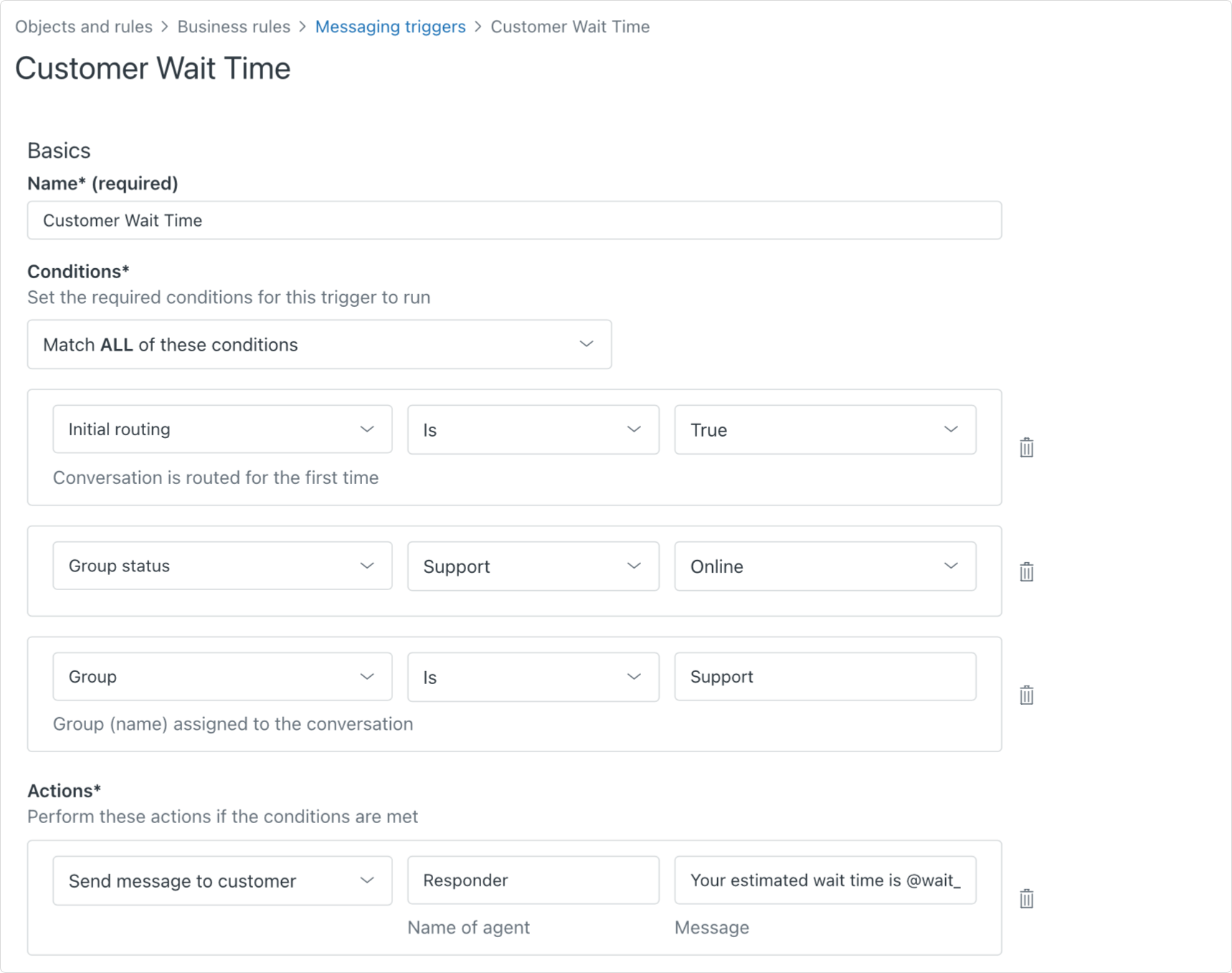Change the Send message to customer action
1232x973 pixels.
pos(222,881)
